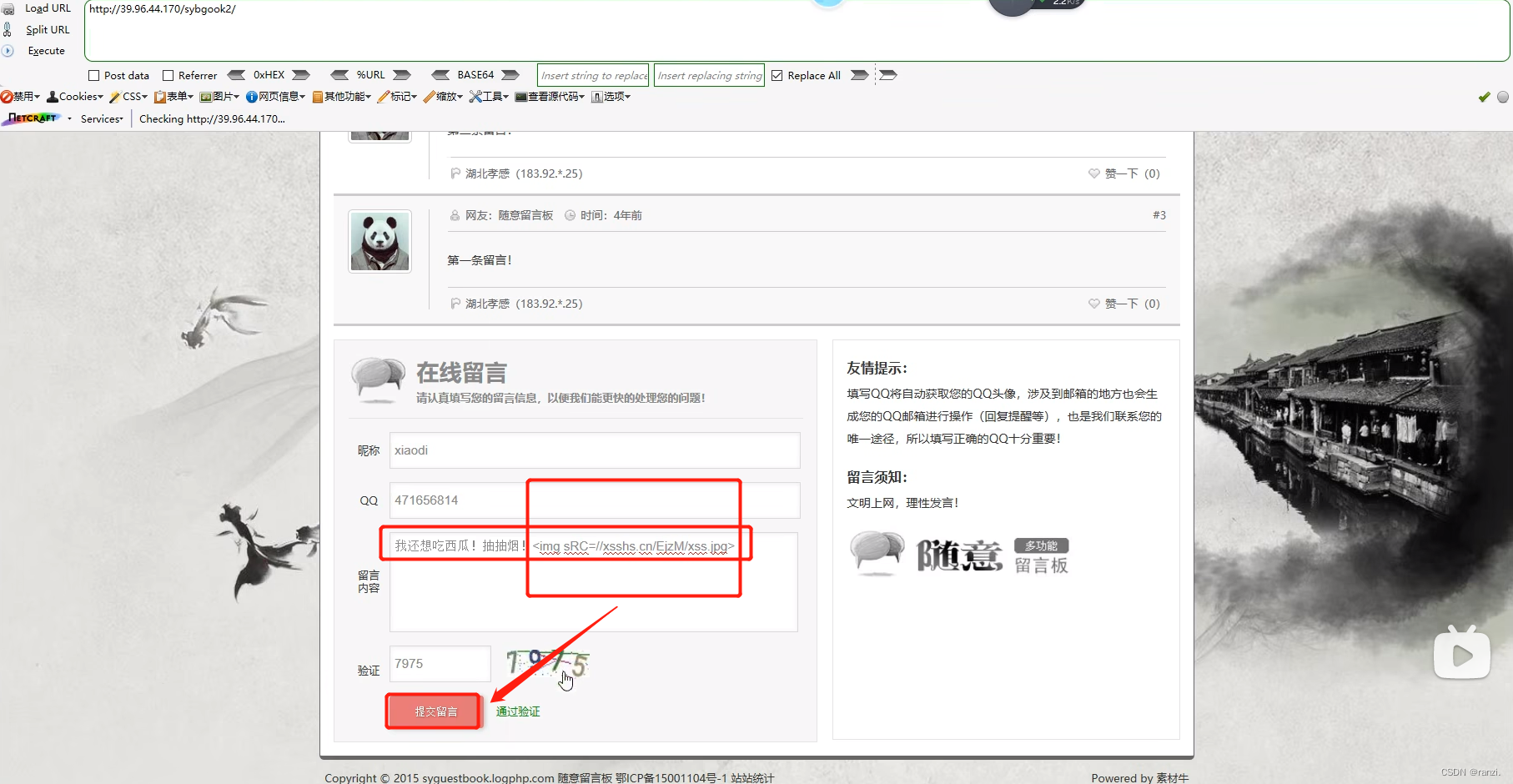Uncheck the Replace All checkbox
The image size is (1513, 784).
(777, 75)
